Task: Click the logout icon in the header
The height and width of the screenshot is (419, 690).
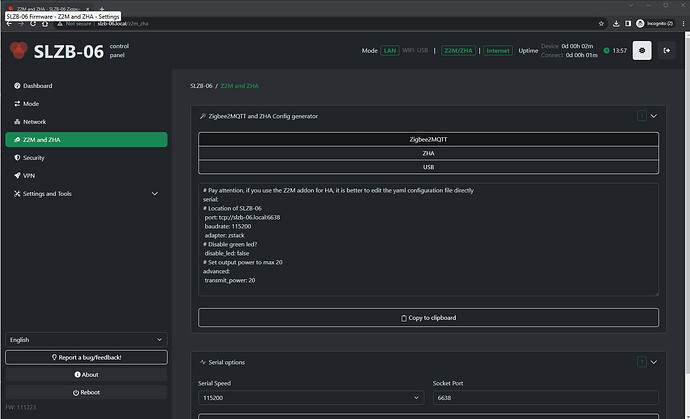Action: pyautogui.click(x=667, y=50)
